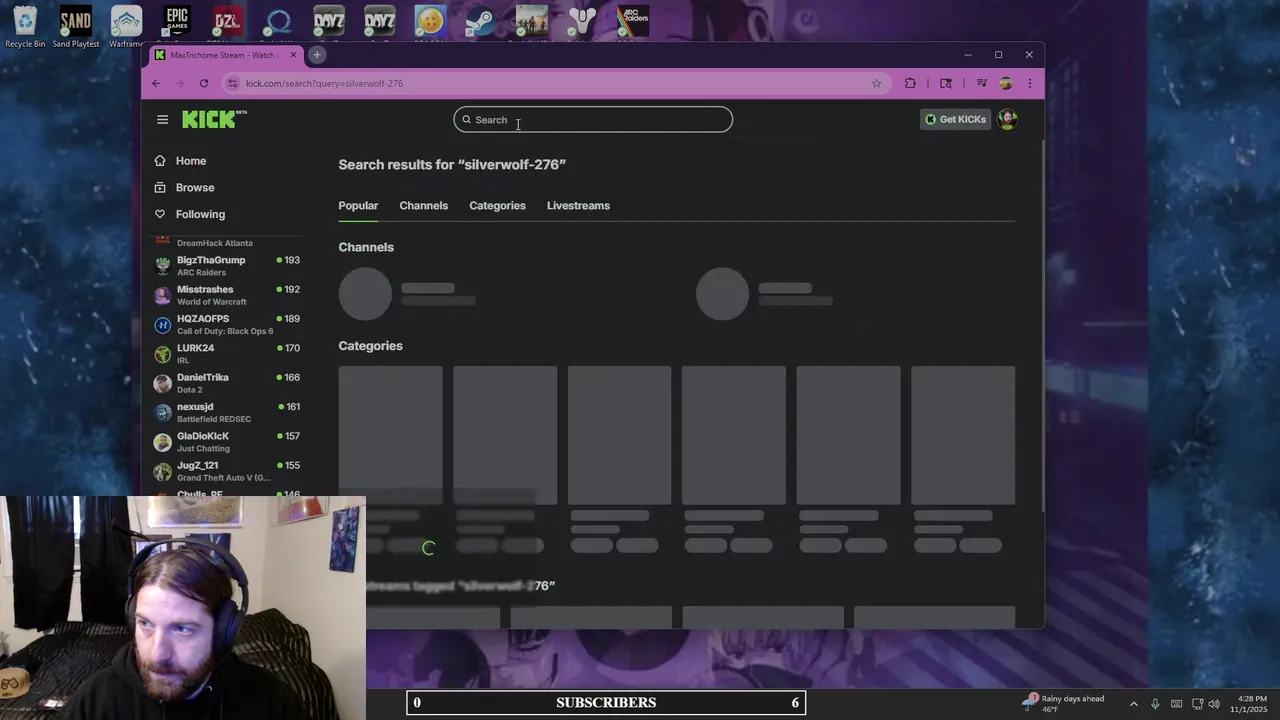The image size is (1280, 720).
Task: Click the LURK24 avatar icon
Action: coord(162,354)
